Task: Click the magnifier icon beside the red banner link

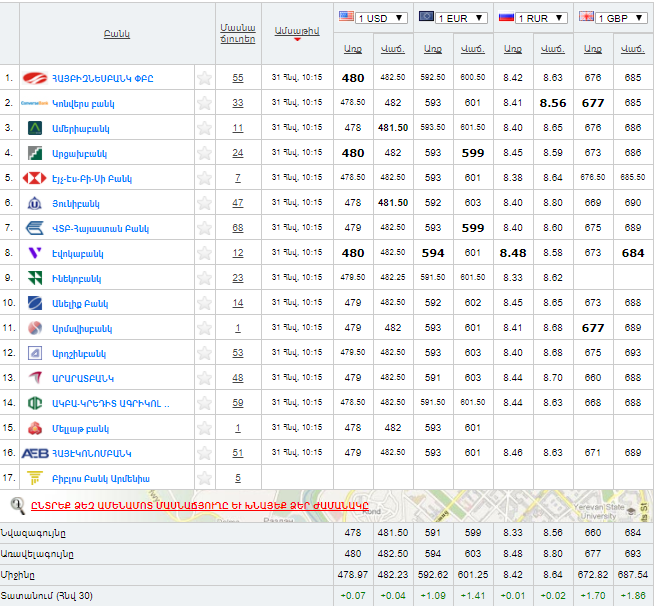Action: click(x=18, y=506)
